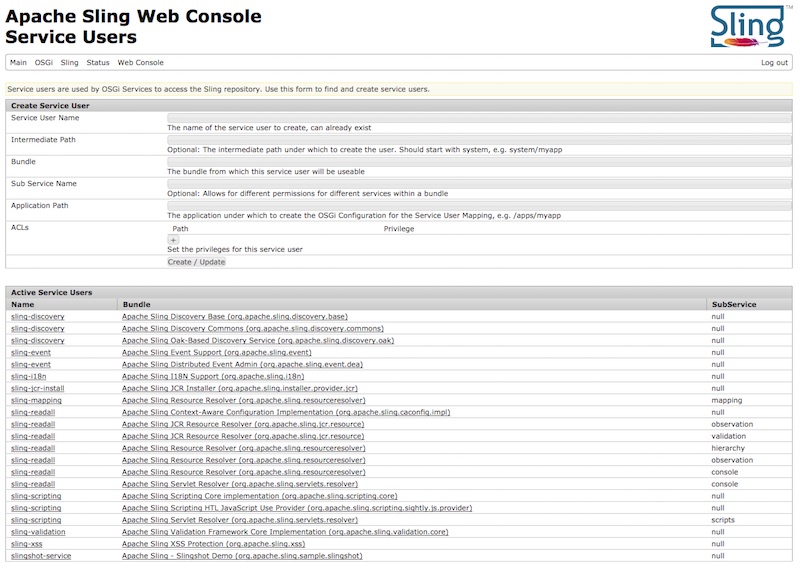Focus the Service User Name field
800x573 pixels.
479,117
